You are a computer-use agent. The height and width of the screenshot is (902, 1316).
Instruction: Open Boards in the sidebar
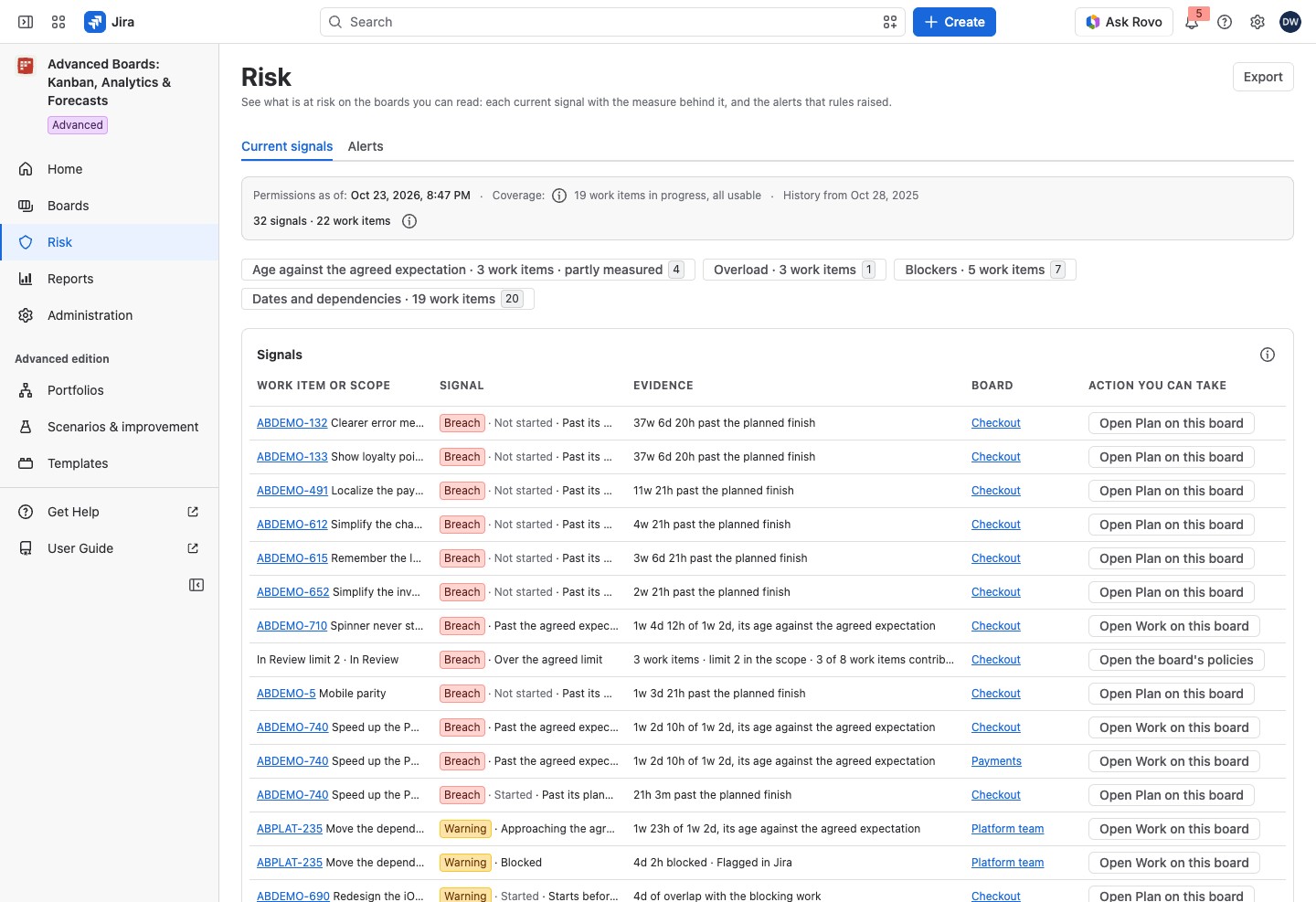(x=110, y=206)
